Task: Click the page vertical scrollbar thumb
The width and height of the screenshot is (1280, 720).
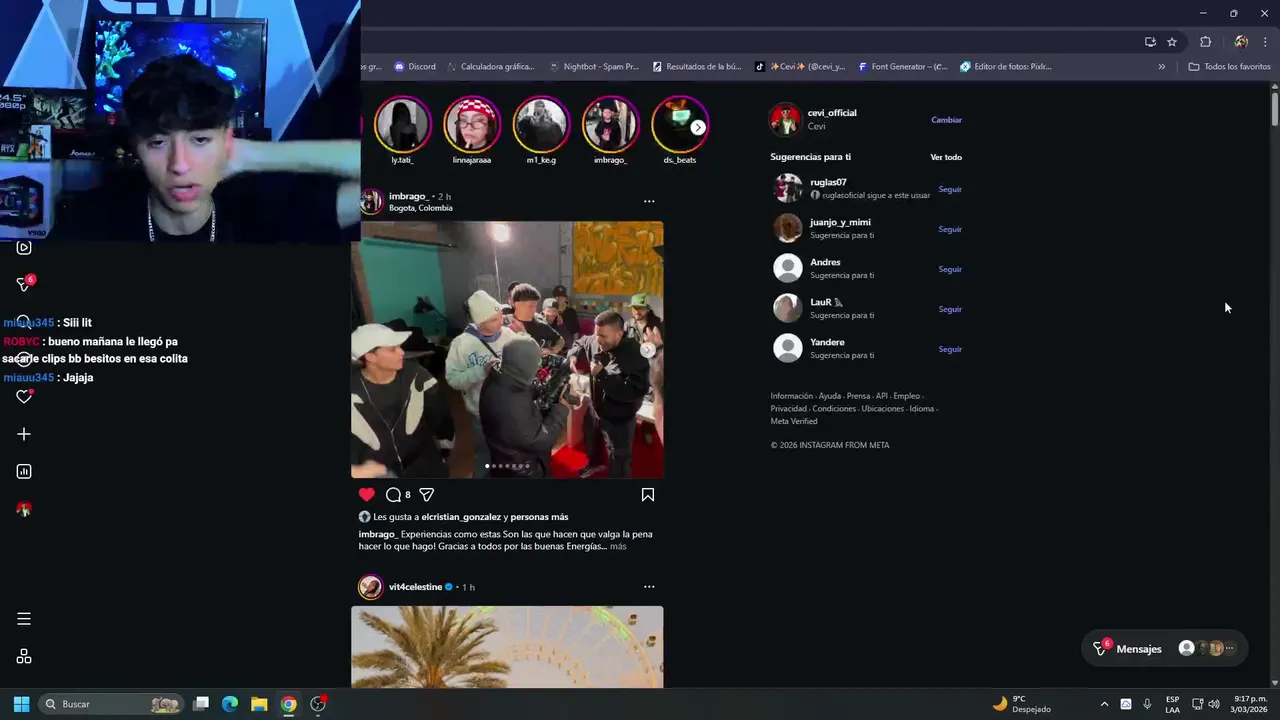Action: (1275, 108)
